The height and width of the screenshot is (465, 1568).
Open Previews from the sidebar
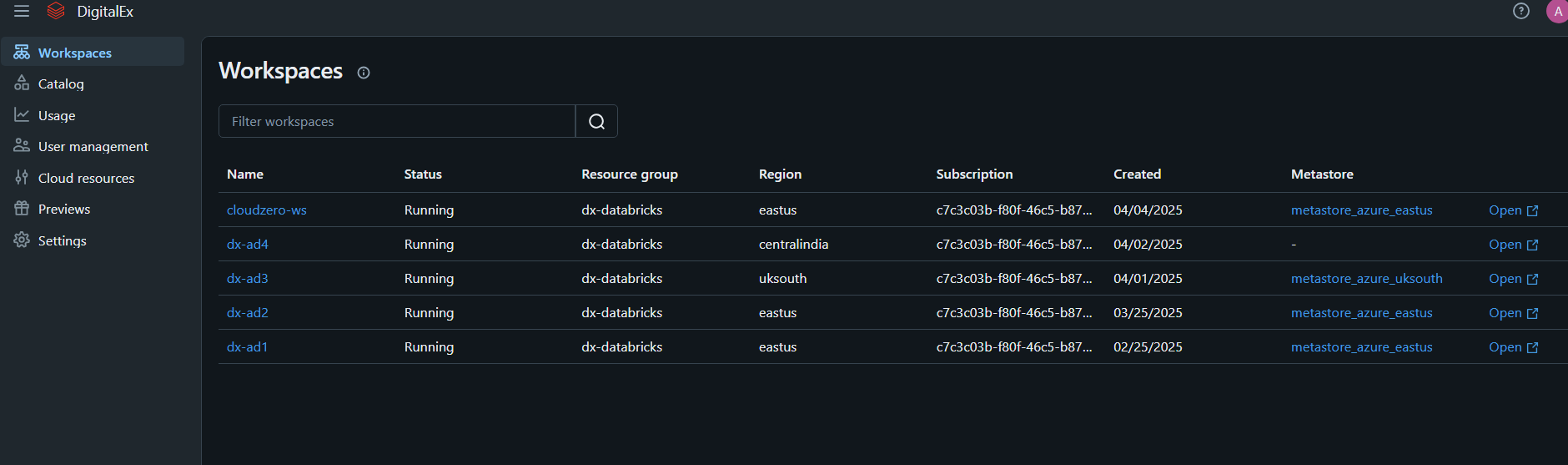click(64, 209)
